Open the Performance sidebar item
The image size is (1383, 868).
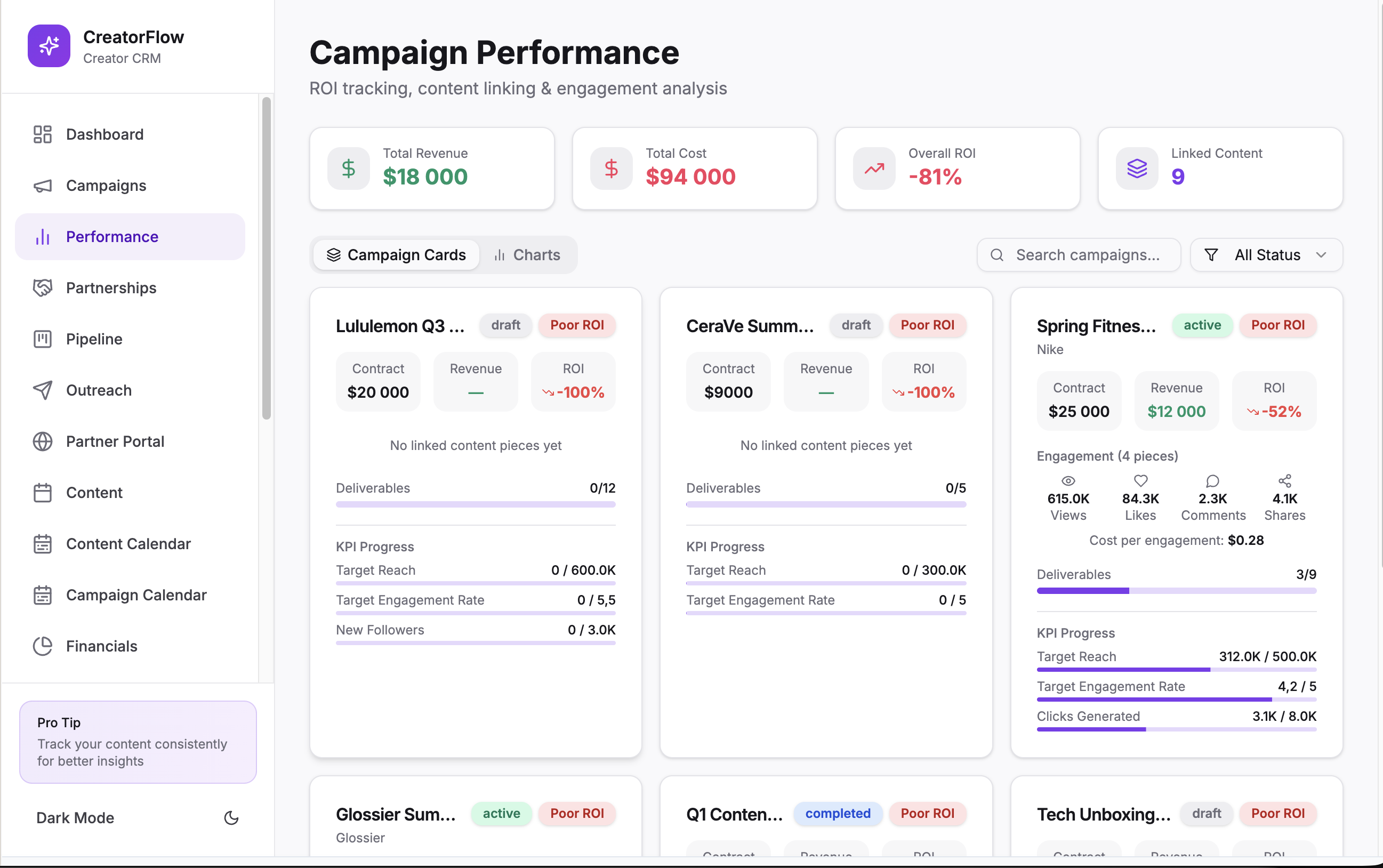[x=130, y=237]
